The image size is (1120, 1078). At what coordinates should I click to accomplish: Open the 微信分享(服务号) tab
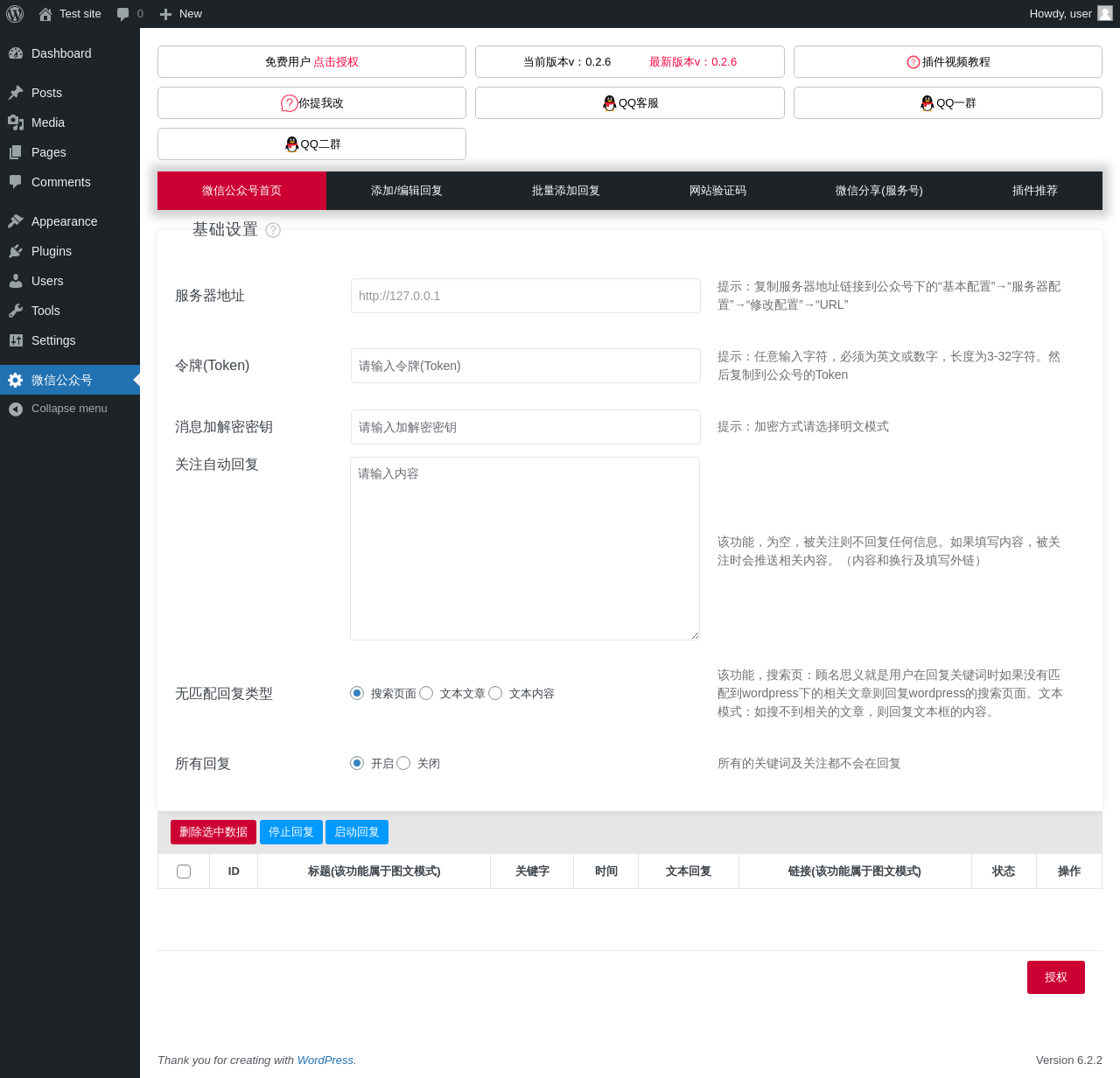pos(879,191)
